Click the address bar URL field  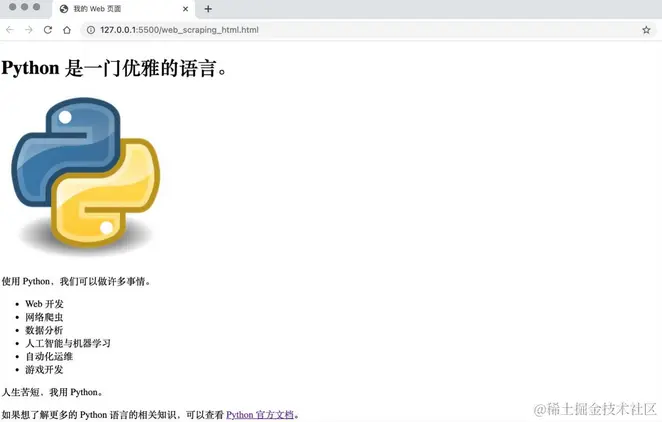pyautogui.click(x=367, y=30)
